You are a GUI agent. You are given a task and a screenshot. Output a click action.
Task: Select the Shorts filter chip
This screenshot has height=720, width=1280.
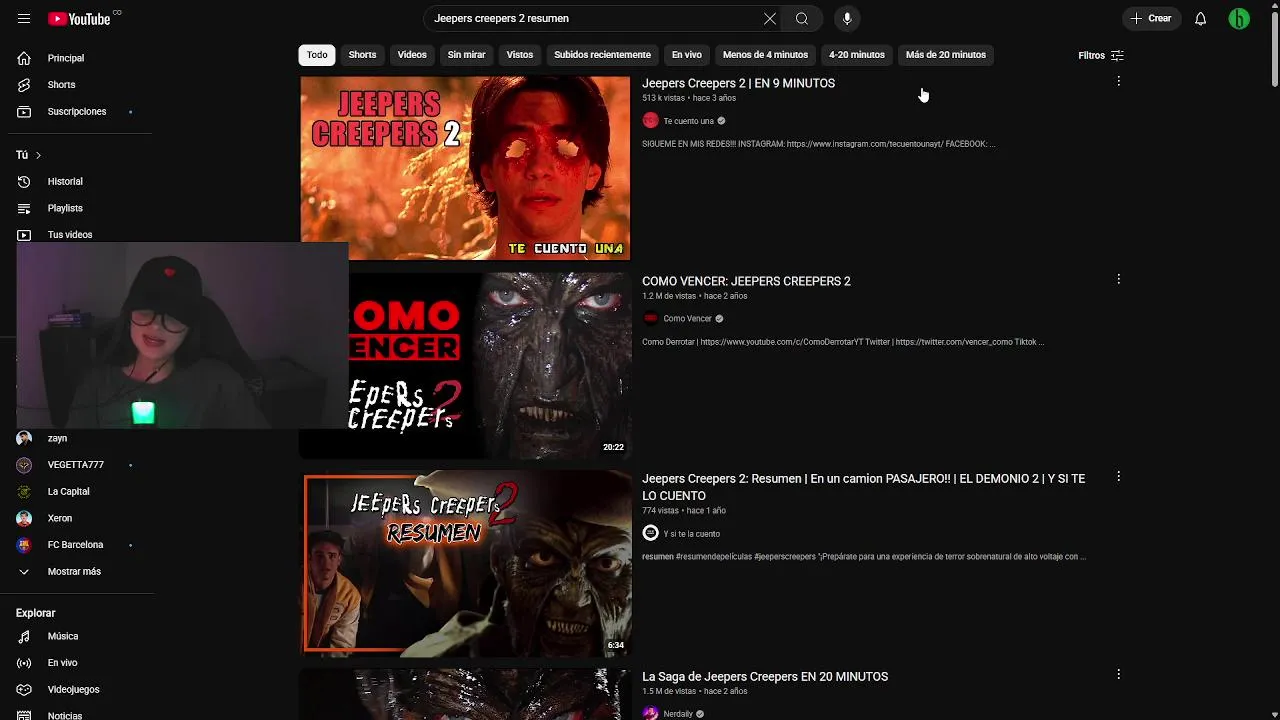pyautogui.click(x=362, y=55)
